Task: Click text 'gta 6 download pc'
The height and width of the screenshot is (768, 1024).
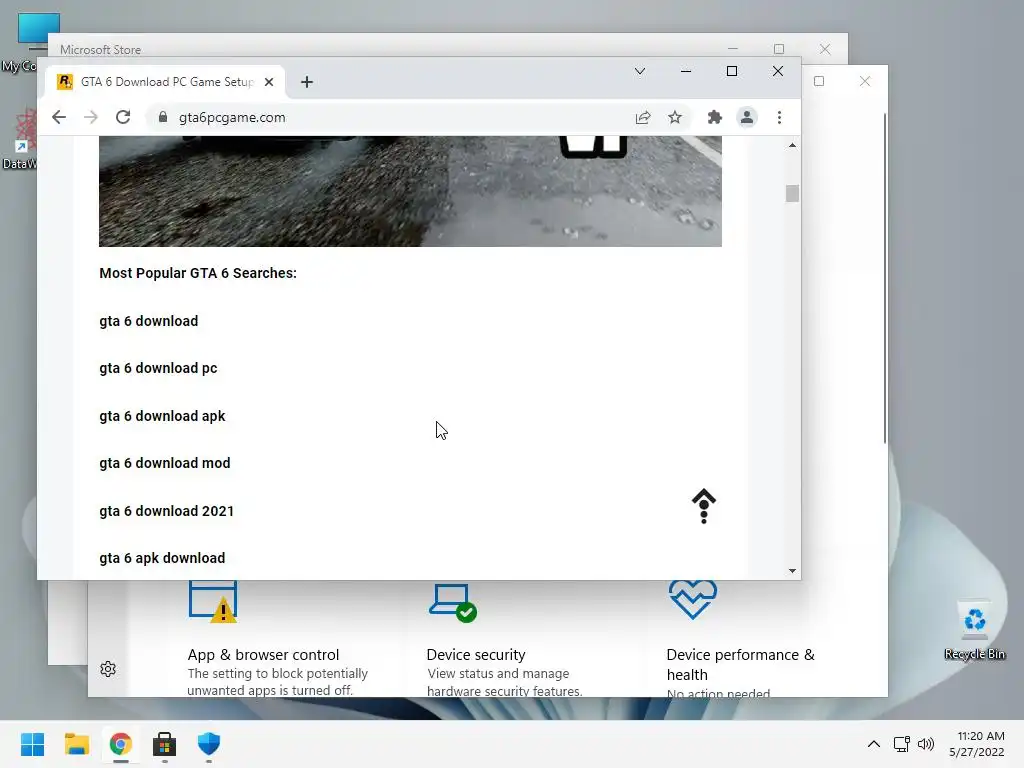Action: click(158, 368)
